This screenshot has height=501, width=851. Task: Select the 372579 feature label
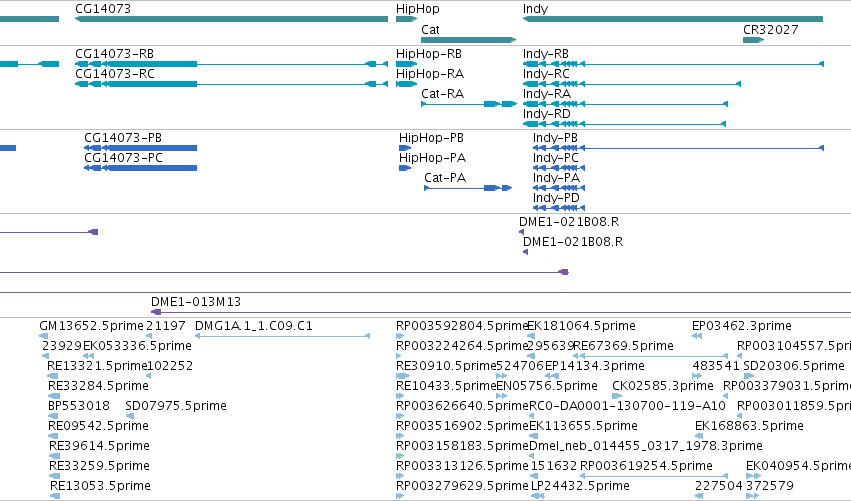[770, 486]
